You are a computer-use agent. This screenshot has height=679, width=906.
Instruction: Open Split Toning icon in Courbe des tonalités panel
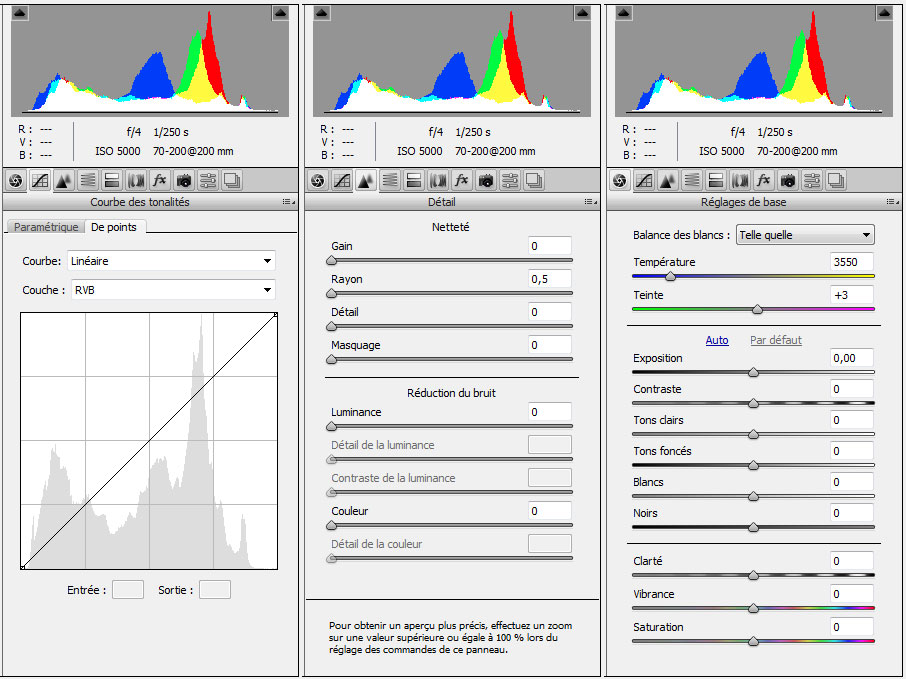click(x=112, y=181)
